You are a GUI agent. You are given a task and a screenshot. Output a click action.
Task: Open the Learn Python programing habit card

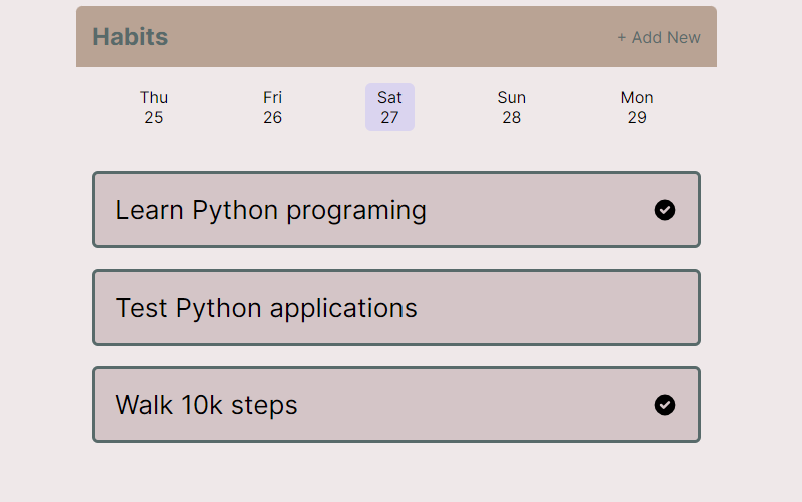396,210
